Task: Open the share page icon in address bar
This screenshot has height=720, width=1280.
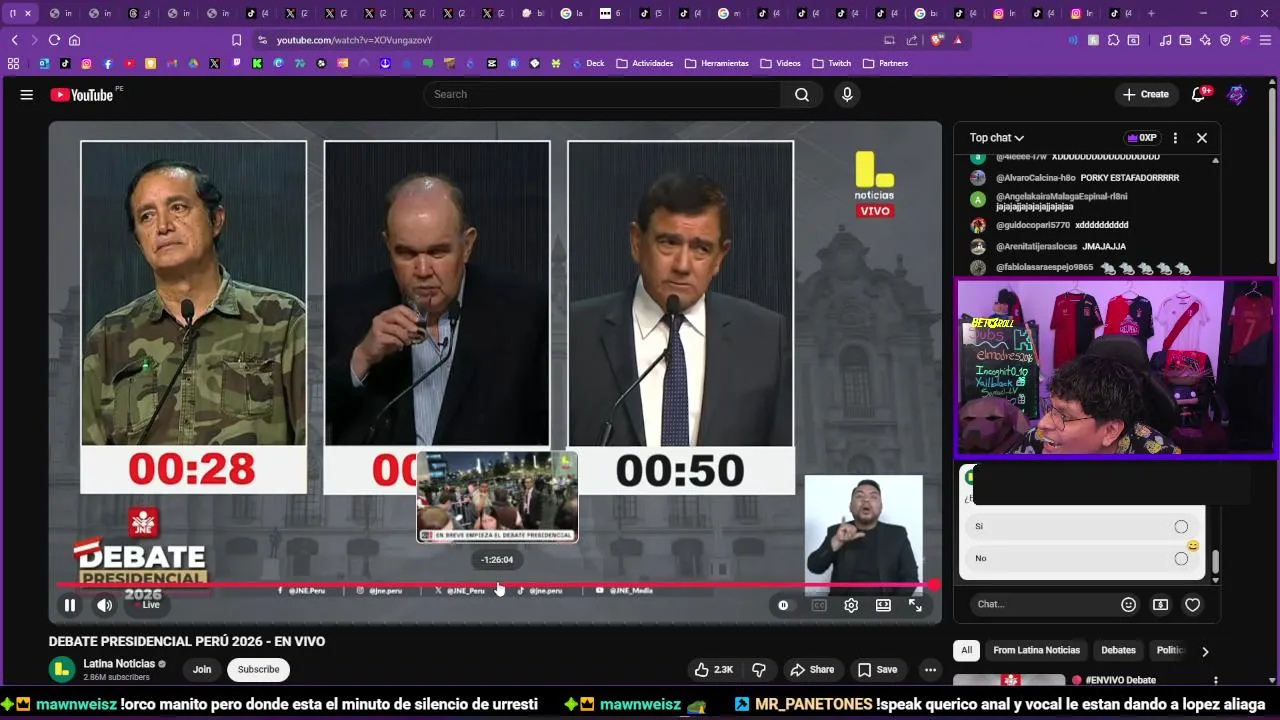Action: click(x=912, y=40)
